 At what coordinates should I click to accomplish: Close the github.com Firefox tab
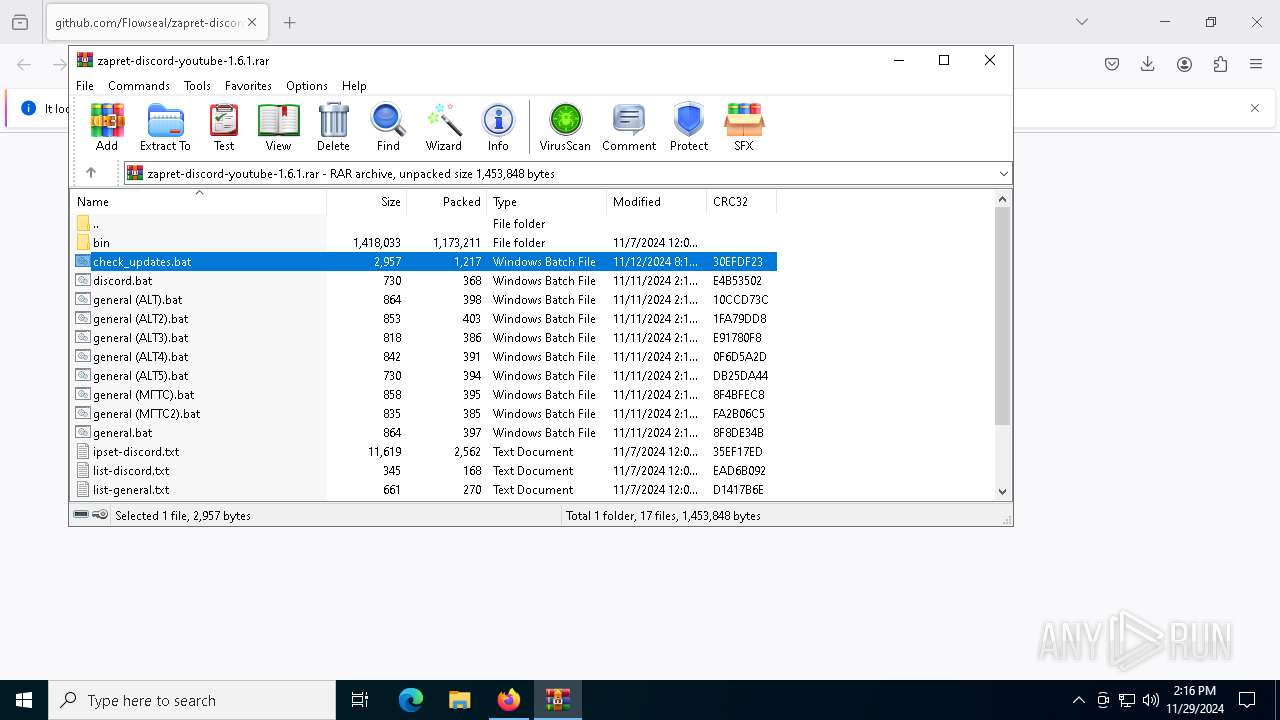click(x=251, y=22)
